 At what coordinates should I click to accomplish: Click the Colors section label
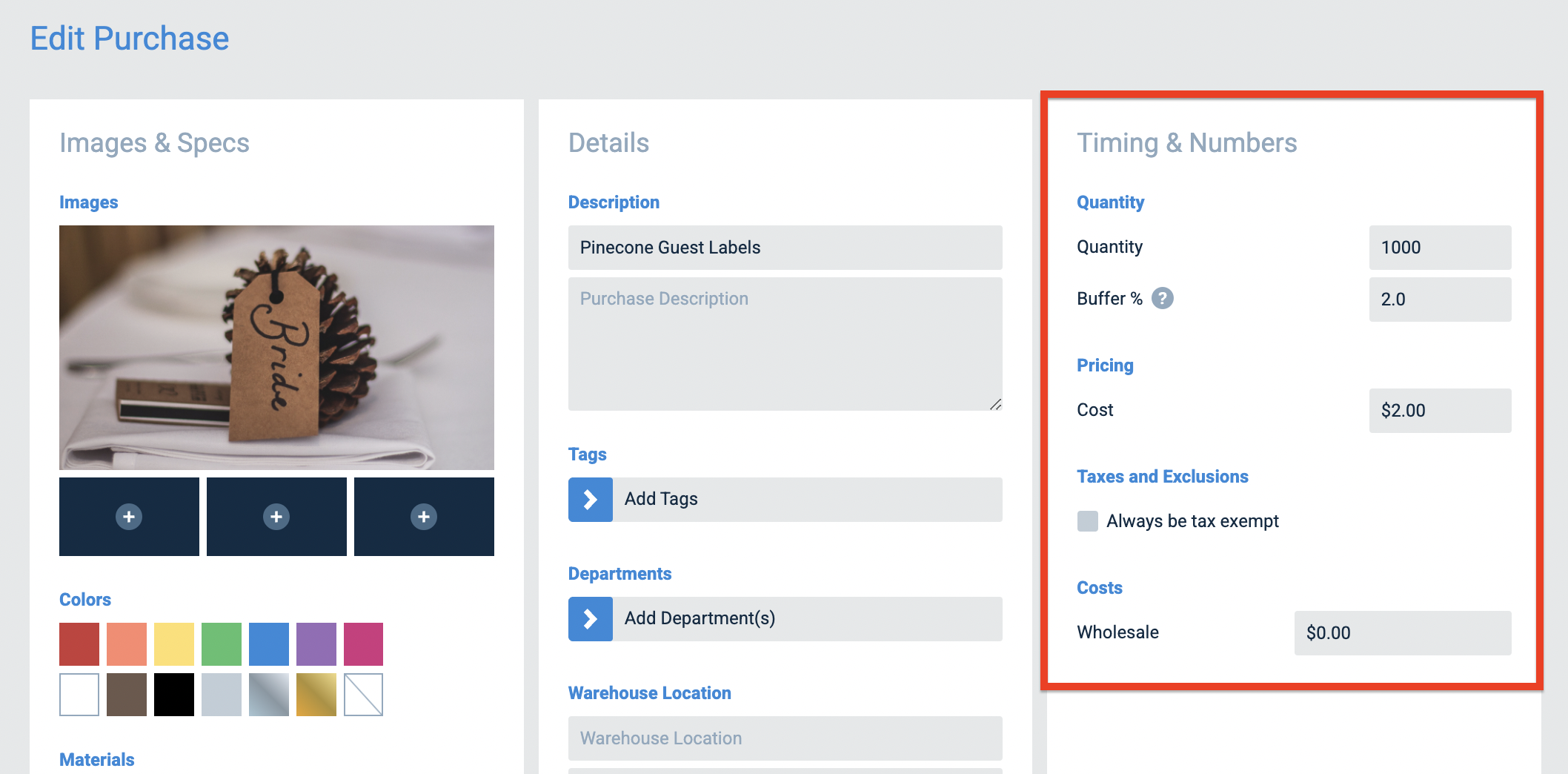click(x=85, y=600)
